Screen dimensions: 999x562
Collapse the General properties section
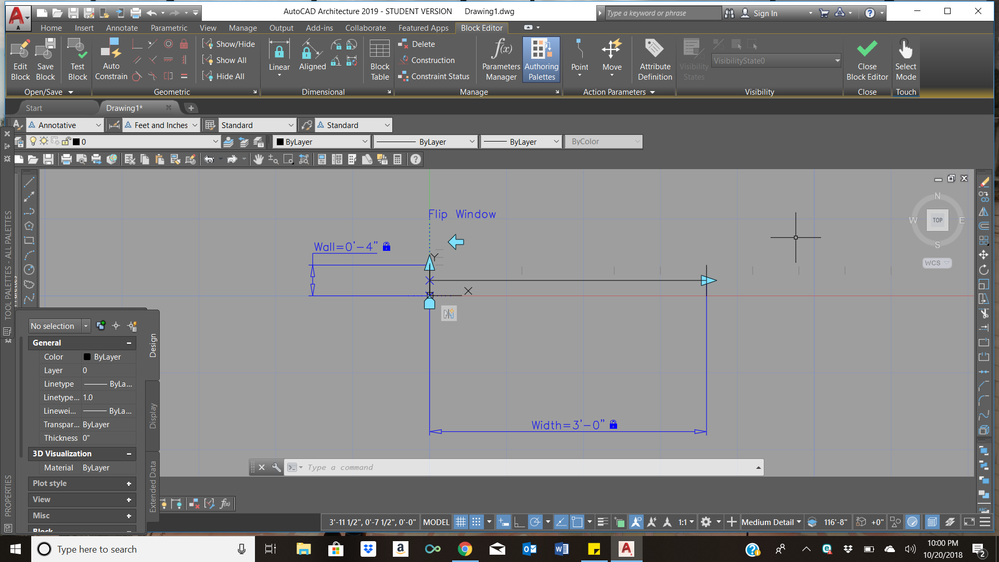coord(129,343)
